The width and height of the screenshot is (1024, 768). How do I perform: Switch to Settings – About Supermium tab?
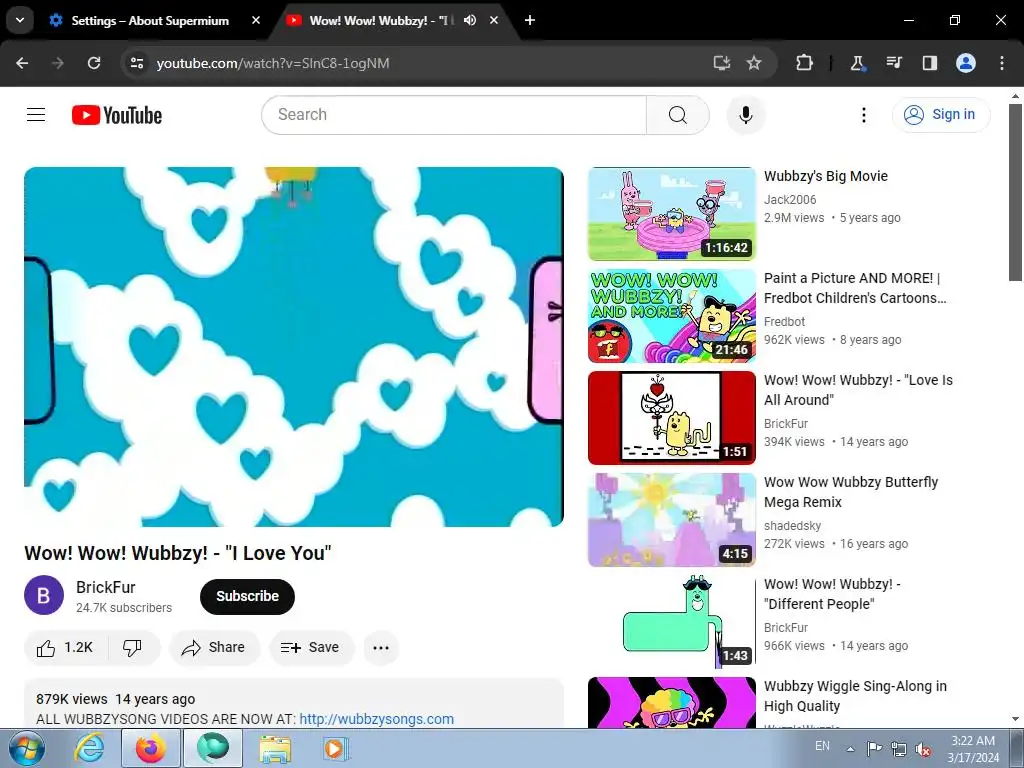(x=150, y=20)
